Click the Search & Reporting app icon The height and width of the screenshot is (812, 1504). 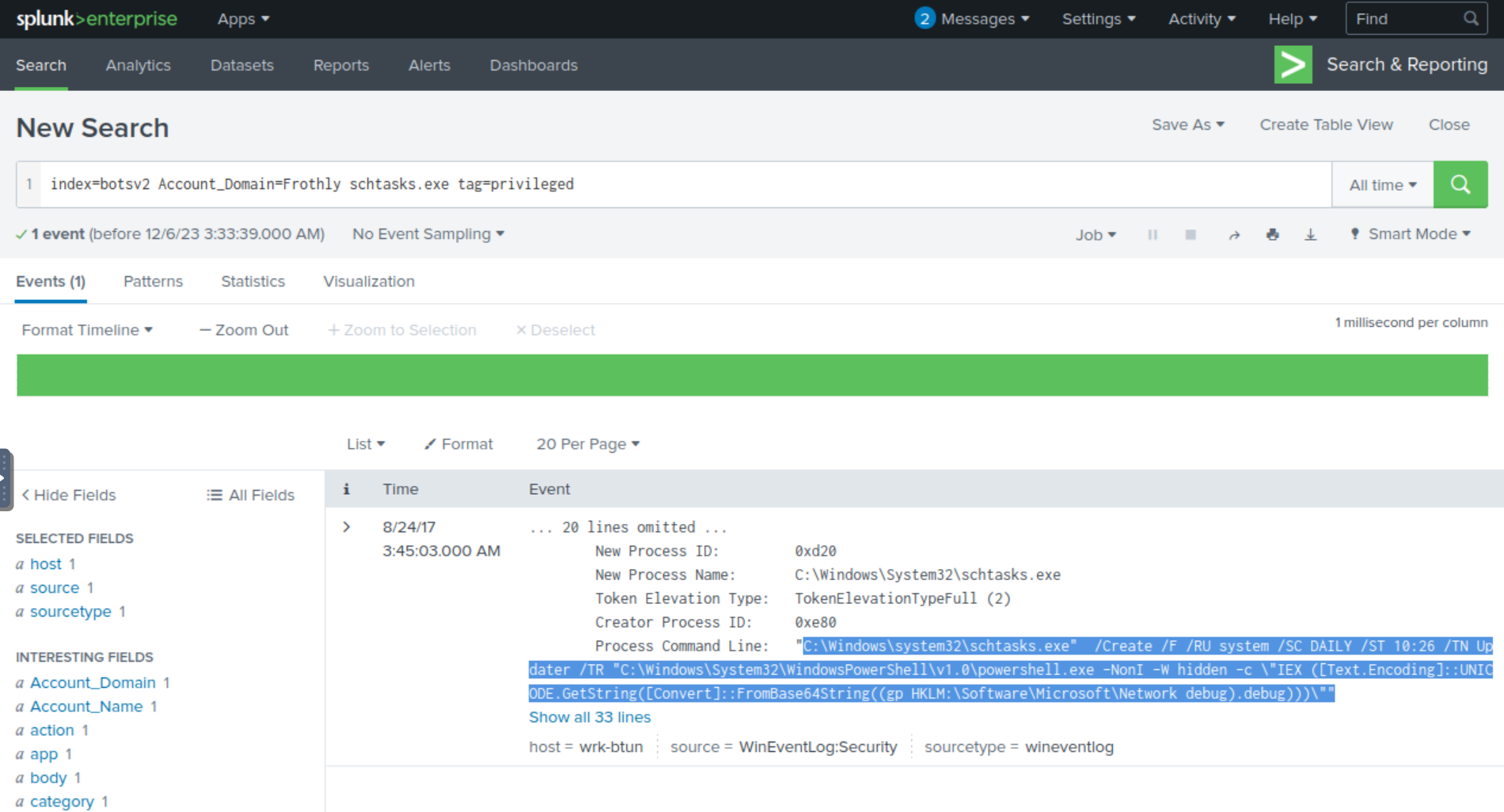pos(1293,64)
